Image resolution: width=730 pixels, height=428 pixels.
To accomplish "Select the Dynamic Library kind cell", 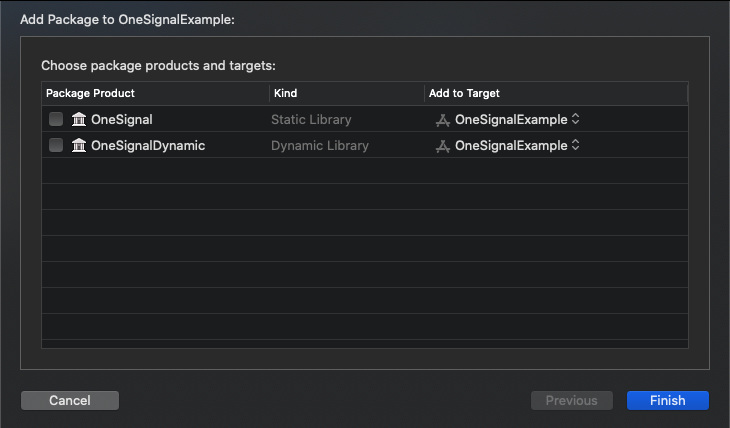I will (320, 146).
